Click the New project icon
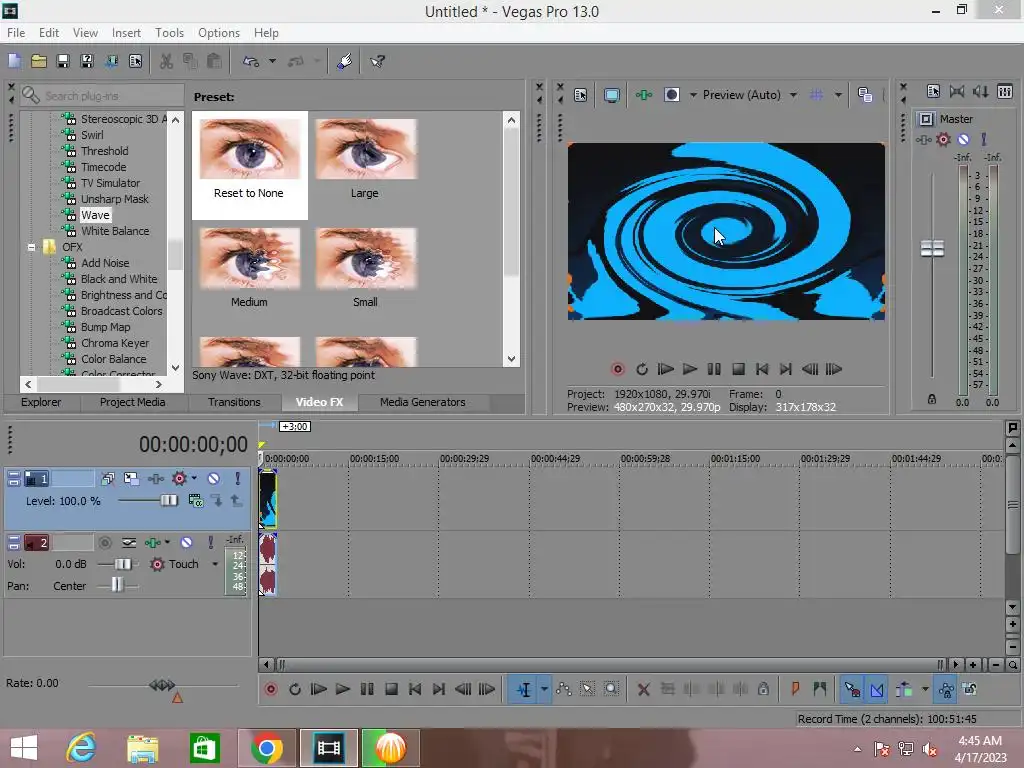This screenshot has width=1024, height=768. point(14,61)
